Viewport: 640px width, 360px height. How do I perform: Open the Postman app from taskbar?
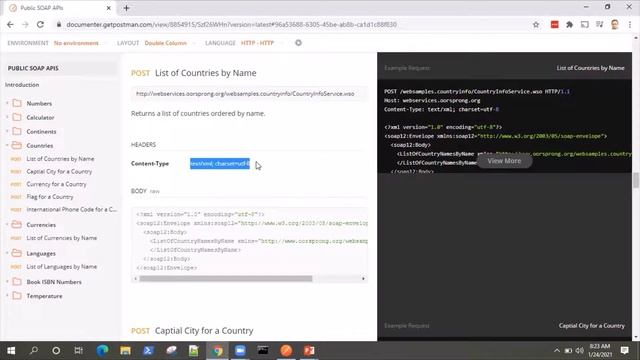click(286, 351)
